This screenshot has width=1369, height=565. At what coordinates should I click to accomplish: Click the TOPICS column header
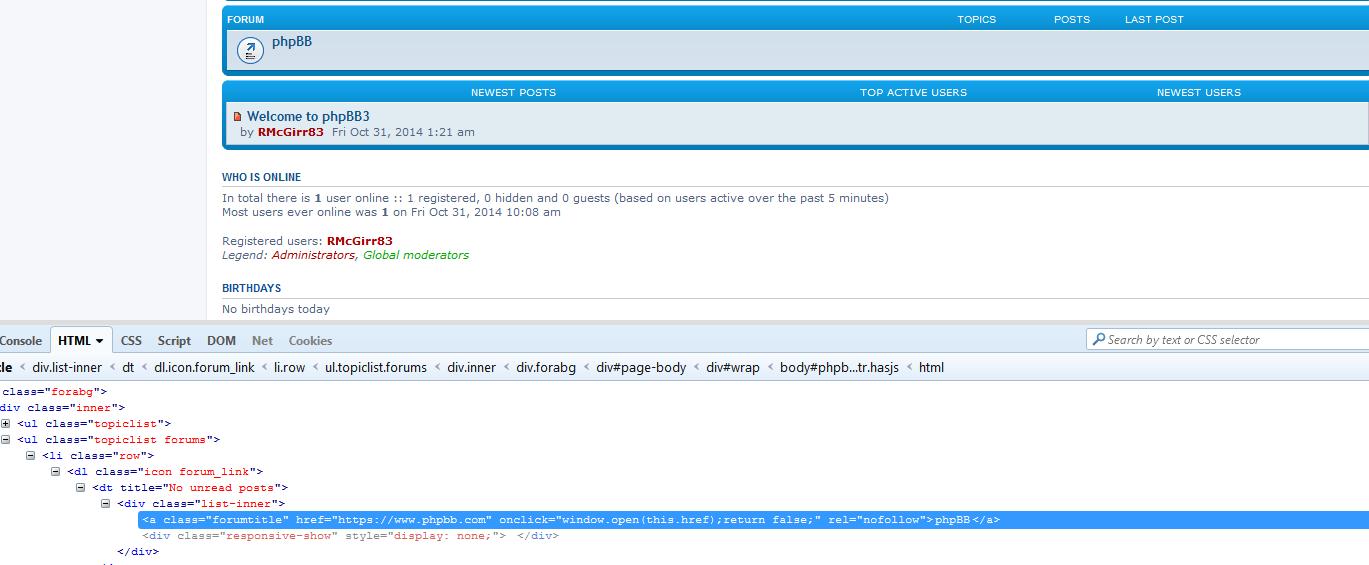[x=977, y=19]
